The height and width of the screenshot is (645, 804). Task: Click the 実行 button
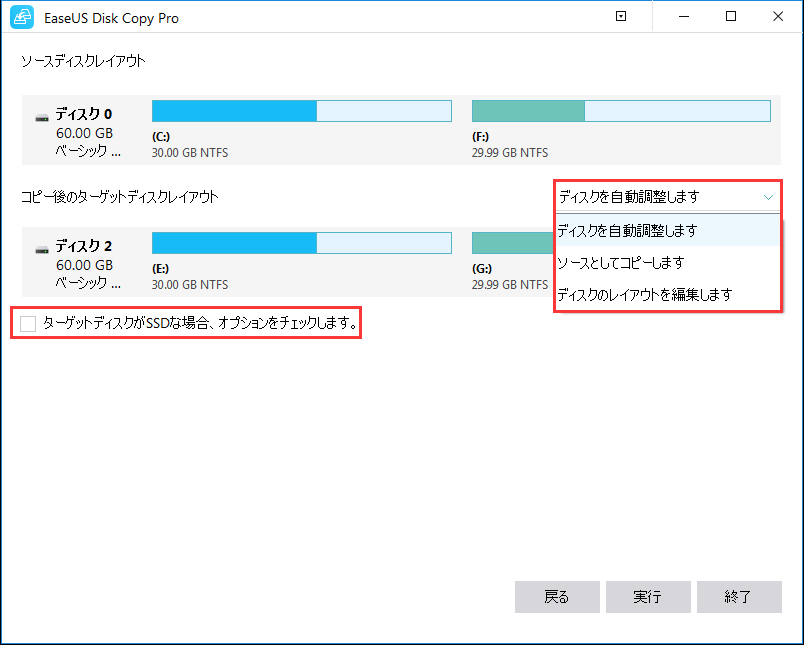[648, 597]
